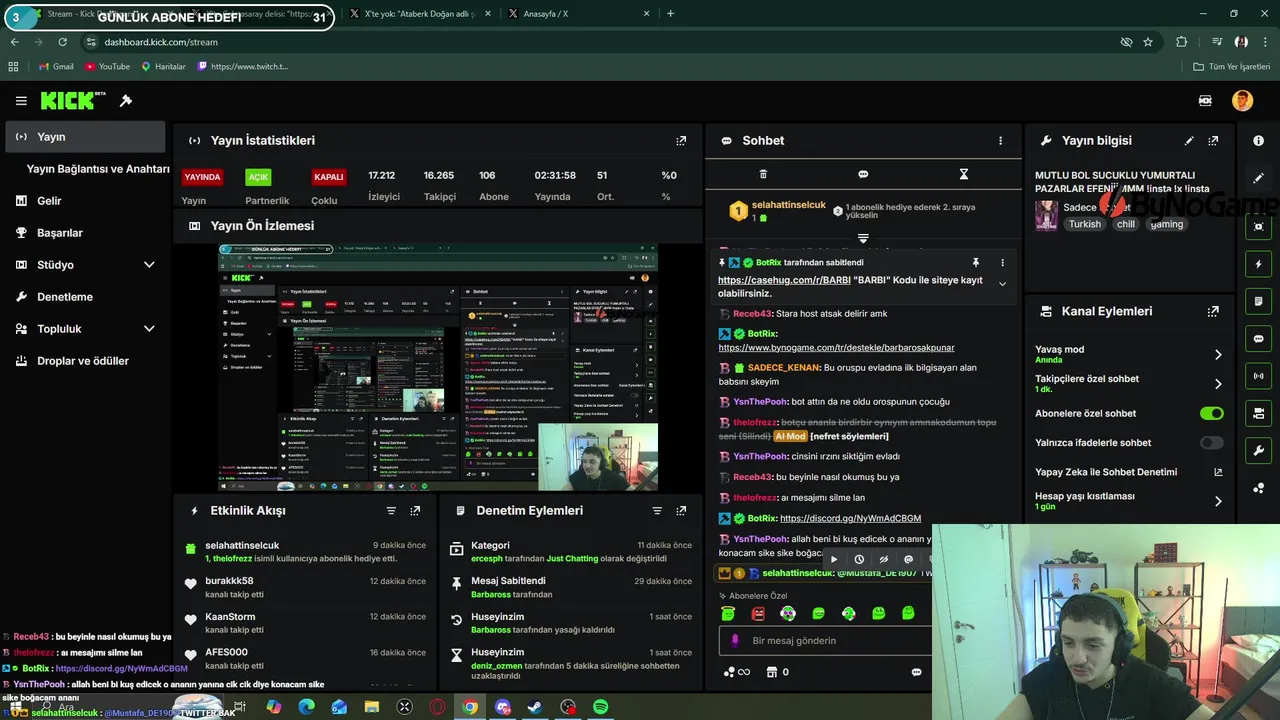Click the burakkk58 activity row

tap(306, 588)
